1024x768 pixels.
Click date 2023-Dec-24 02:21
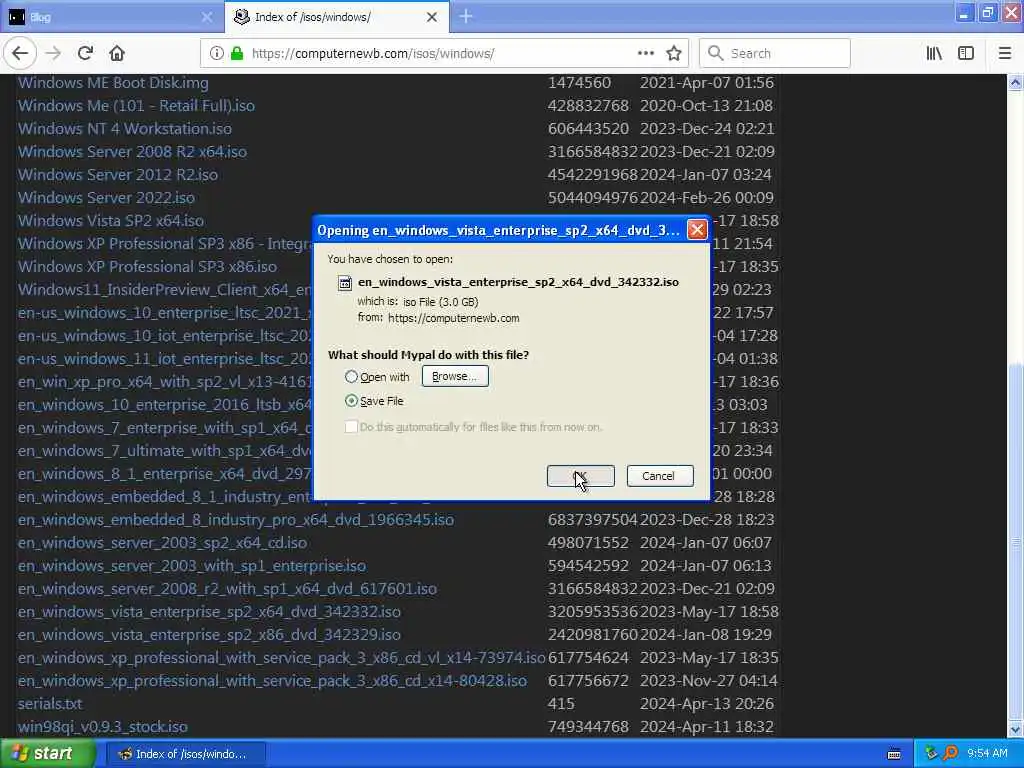coord(707,129)
